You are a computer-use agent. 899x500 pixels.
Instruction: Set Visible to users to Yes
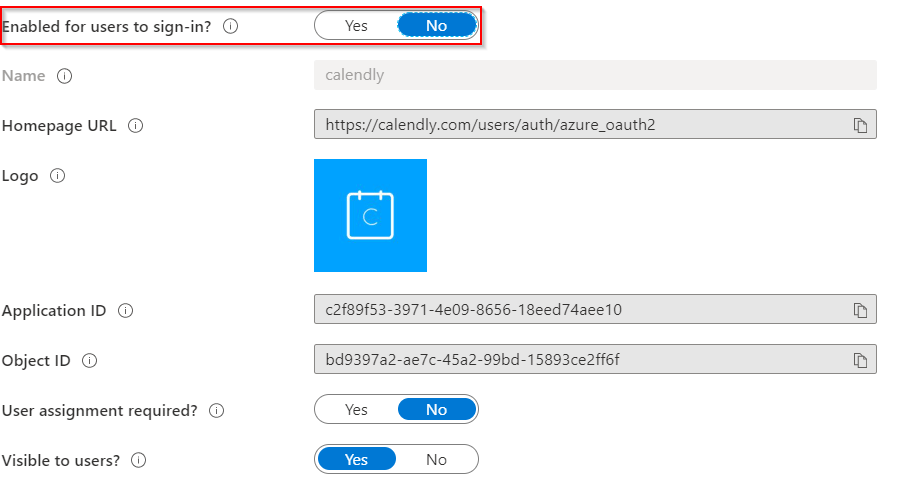[356, 460]
